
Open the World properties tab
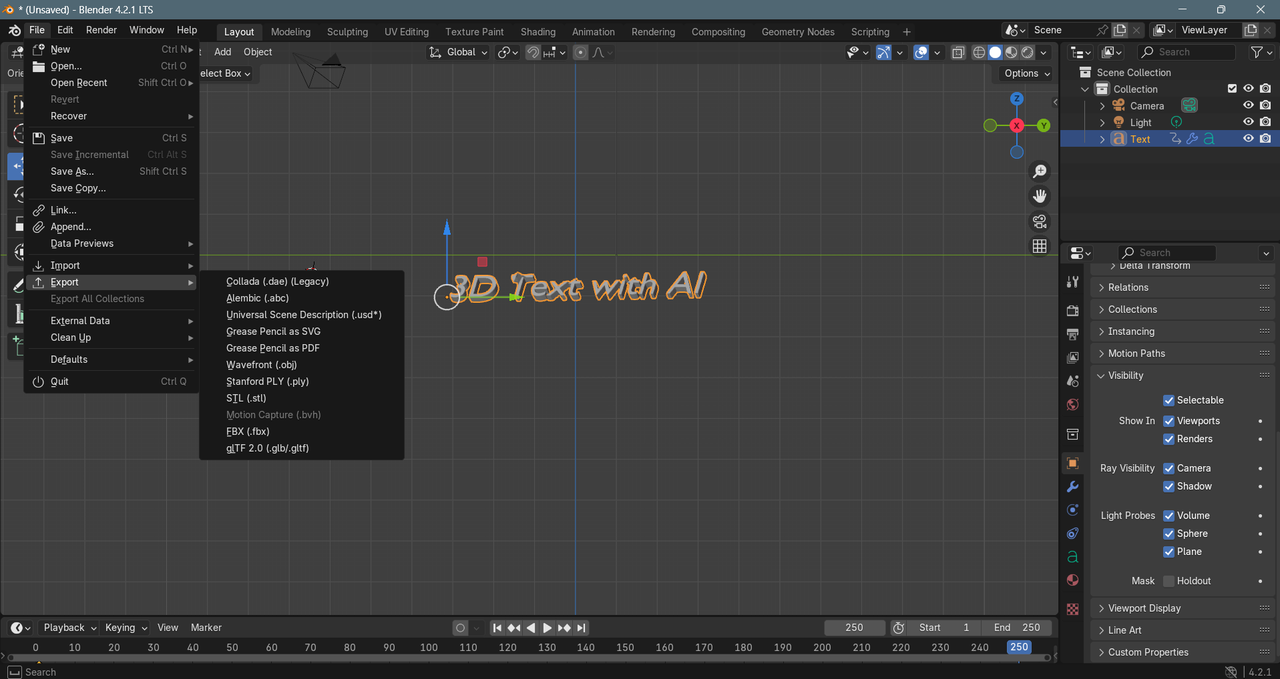(x=1073, y=405)
